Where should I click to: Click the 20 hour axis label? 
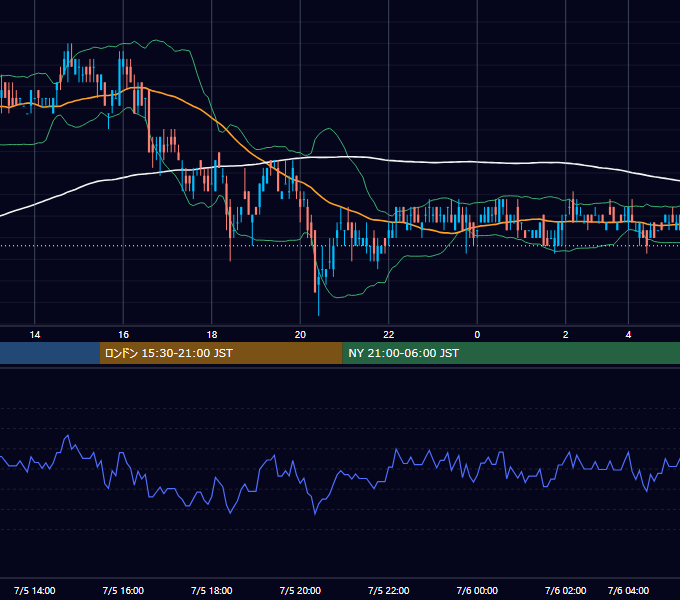(x=300, y=335)
